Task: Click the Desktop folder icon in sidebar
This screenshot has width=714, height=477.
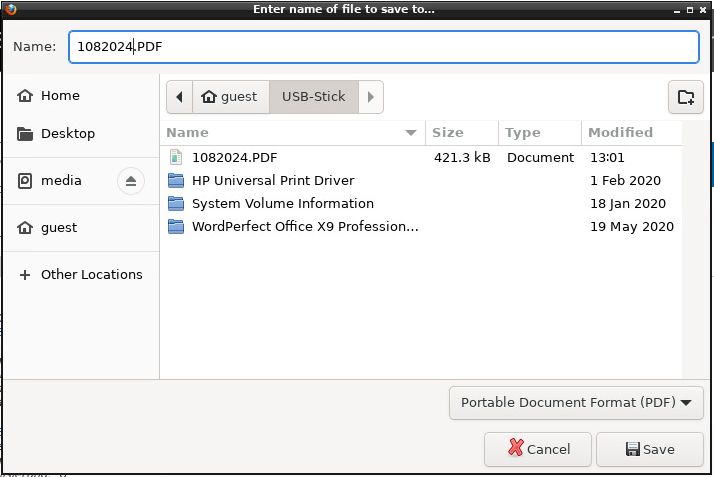Action: (25, 134)
